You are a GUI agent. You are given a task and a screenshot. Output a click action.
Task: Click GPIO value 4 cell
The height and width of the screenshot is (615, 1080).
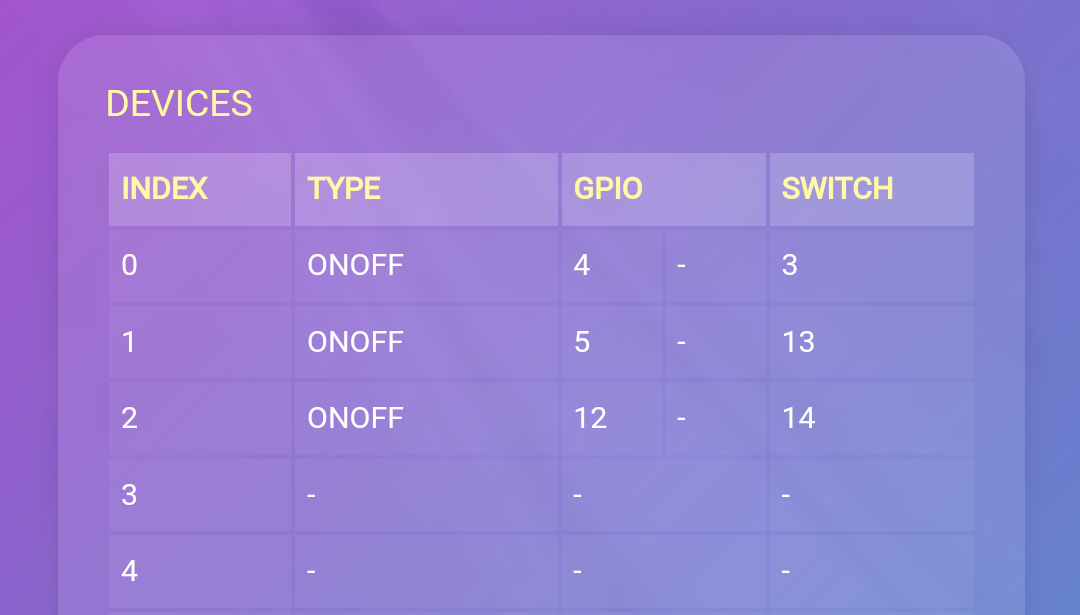(582, 265)
